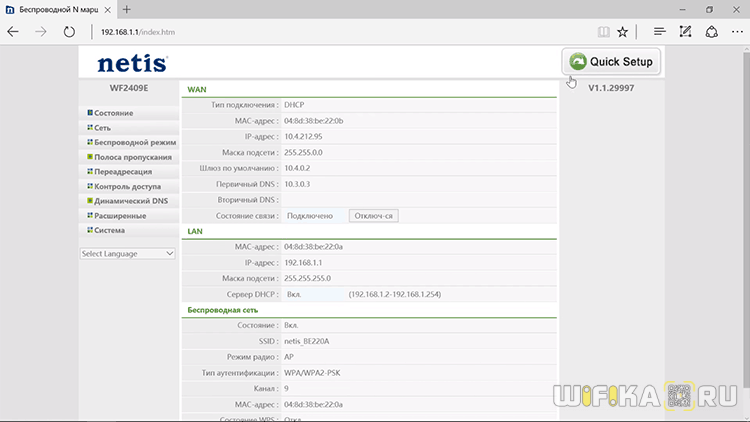This screenshot has width=750, height=422.
Task: Click the Share icon in toolbar
Action: coord(712,32)
